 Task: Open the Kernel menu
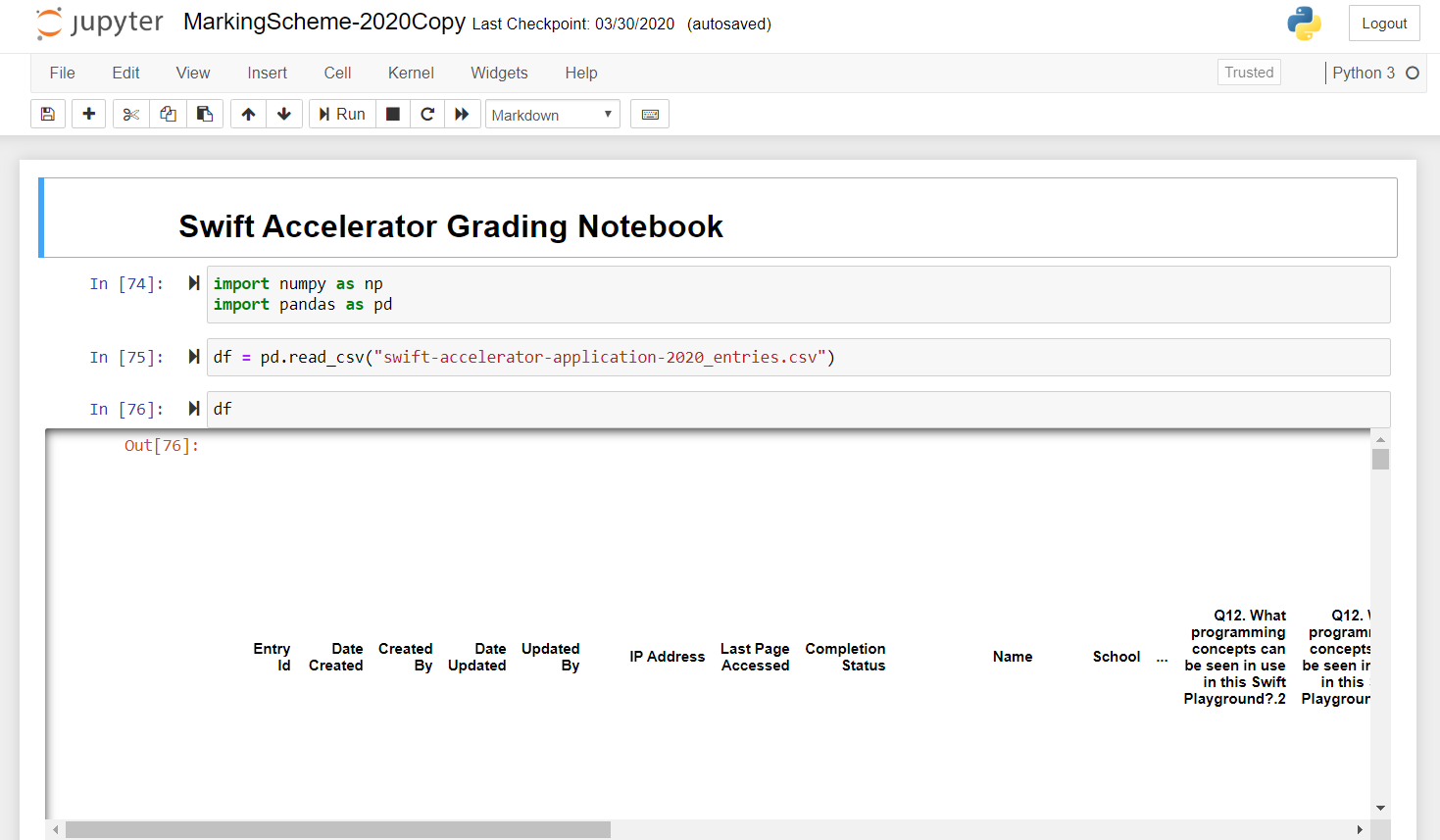pos(411,73)
